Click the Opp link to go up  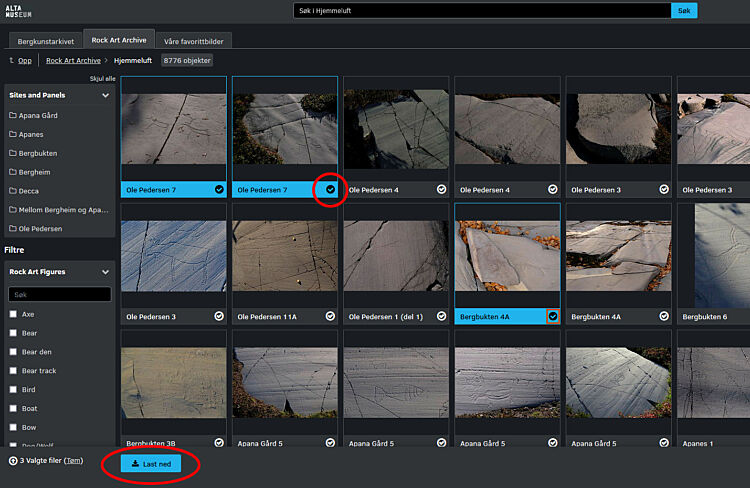point(25,60)
